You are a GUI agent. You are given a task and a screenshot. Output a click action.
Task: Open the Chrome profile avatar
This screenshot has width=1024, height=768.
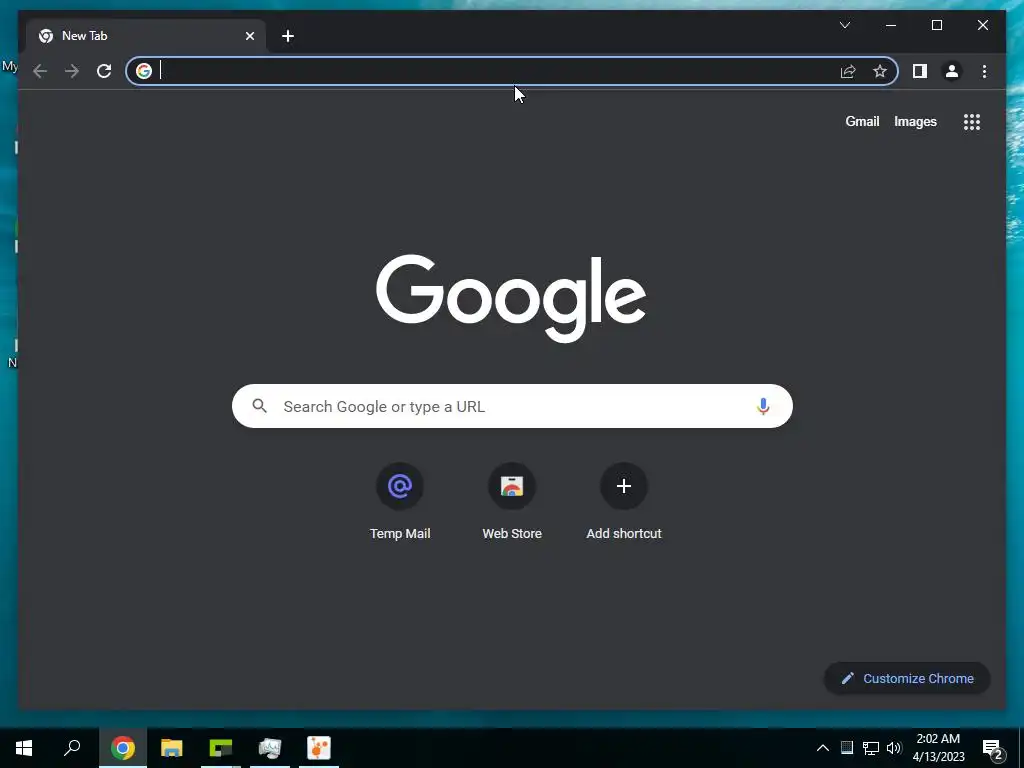click(x=952, y=71)
